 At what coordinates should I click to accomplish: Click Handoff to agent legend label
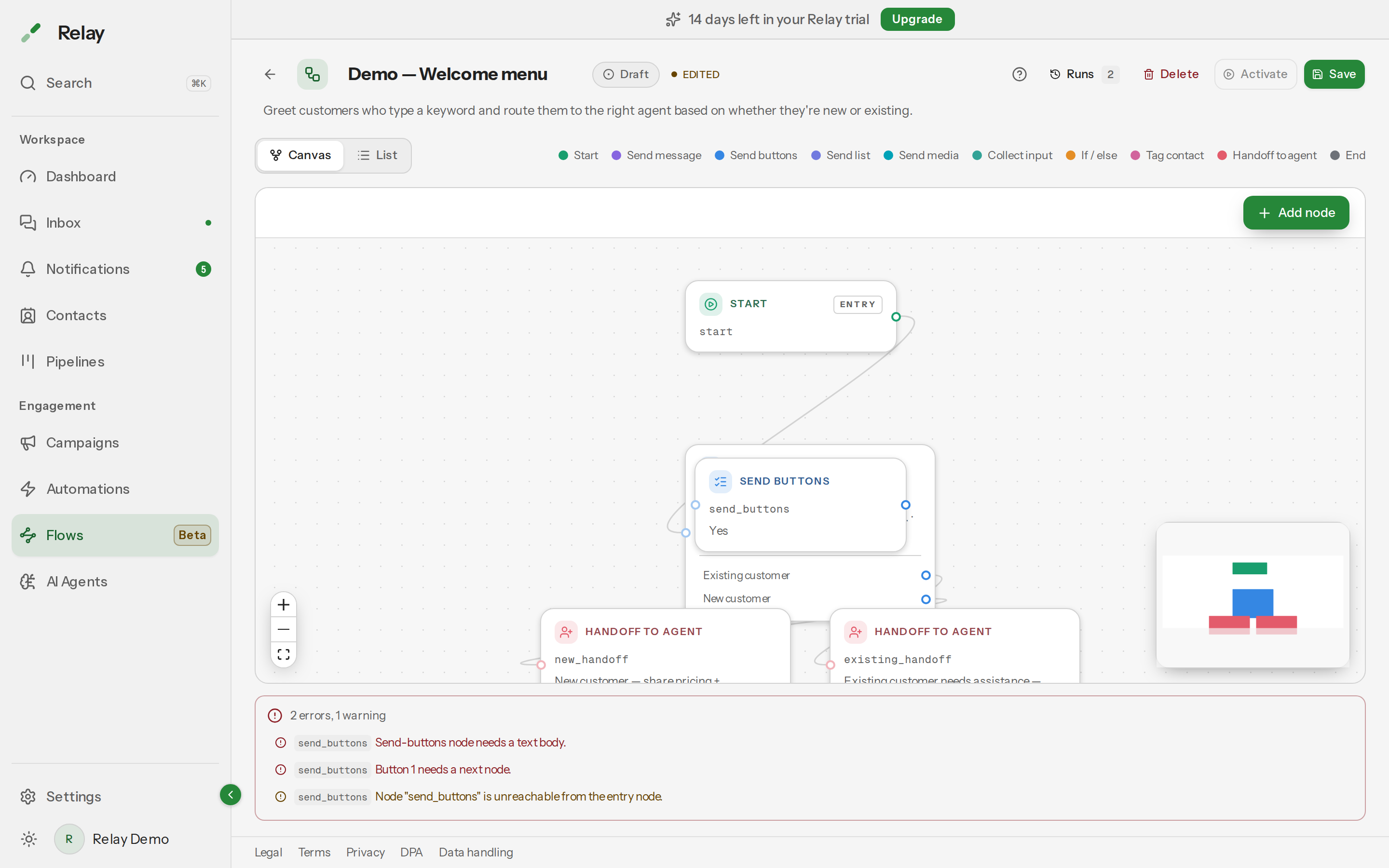(1274, 155)
